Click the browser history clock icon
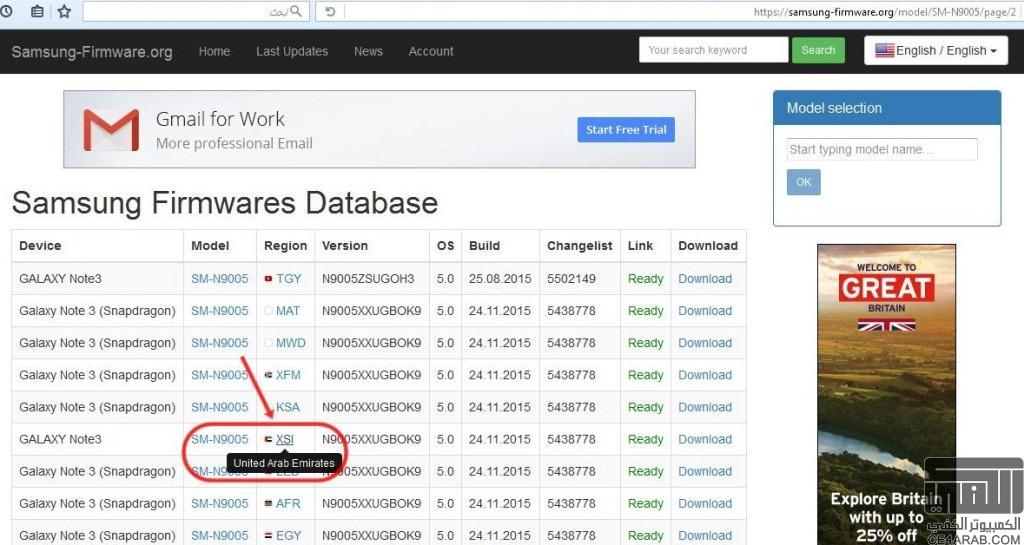The height and width of the screenshot is (545, 1024). [7, 11]
